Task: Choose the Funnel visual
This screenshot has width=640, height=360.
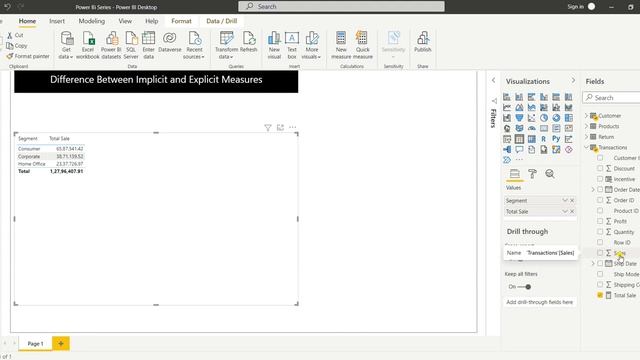Action: coord(519,118)
